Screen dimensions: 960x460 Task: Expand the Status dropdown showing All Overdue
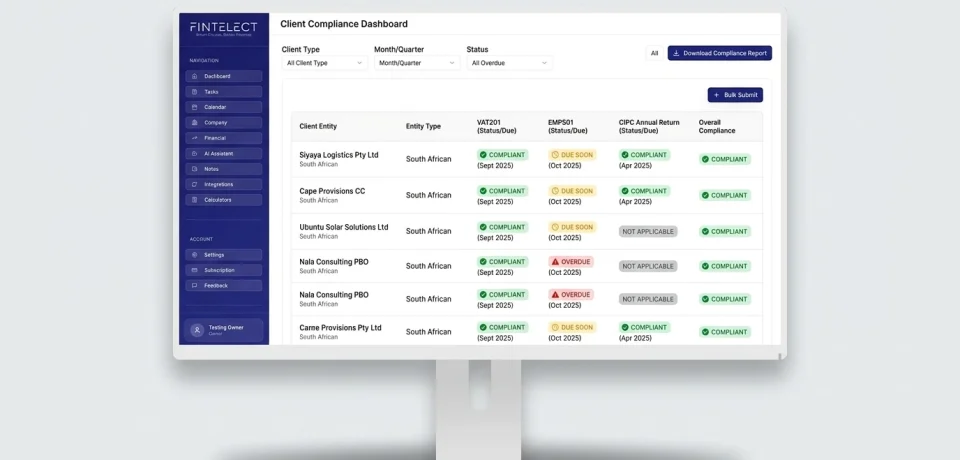pyautogui.click(x=509, y=63)
